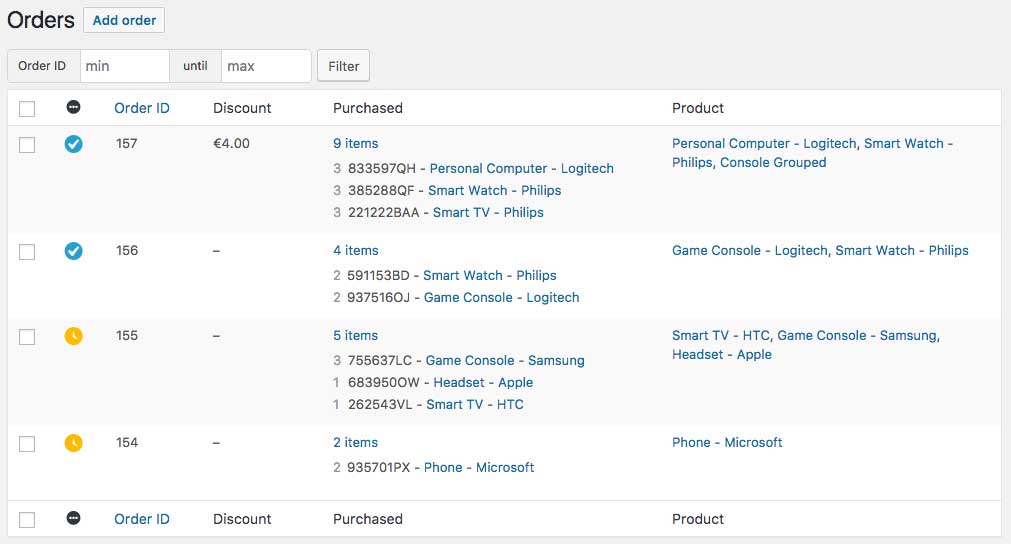Screen dimensions: 1011x544
Task: Open the 9 items link
Action: click(x=355, y=144)
